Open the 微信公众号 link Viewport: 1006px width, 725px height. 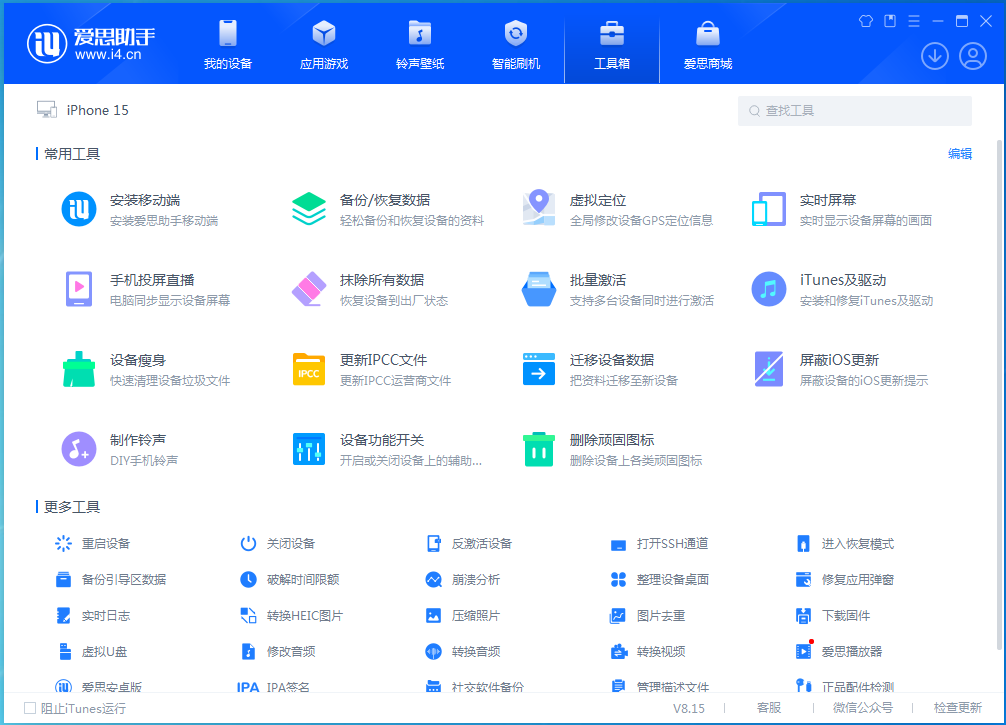pyautogui.click(x=862, y=708)
